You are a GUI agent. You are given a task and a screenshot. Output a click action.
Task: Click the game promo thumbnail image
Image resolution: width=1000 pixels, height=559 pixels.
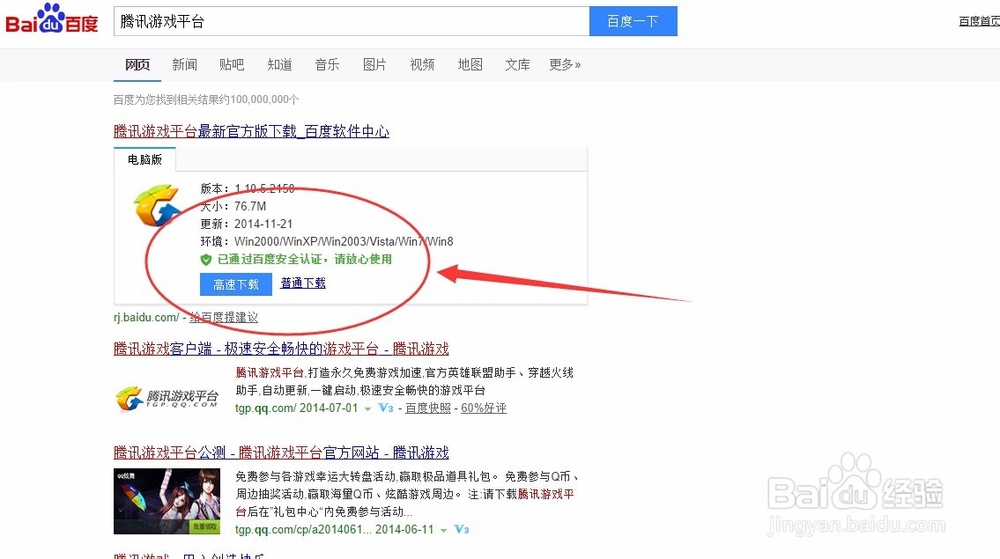click(167, 501)
